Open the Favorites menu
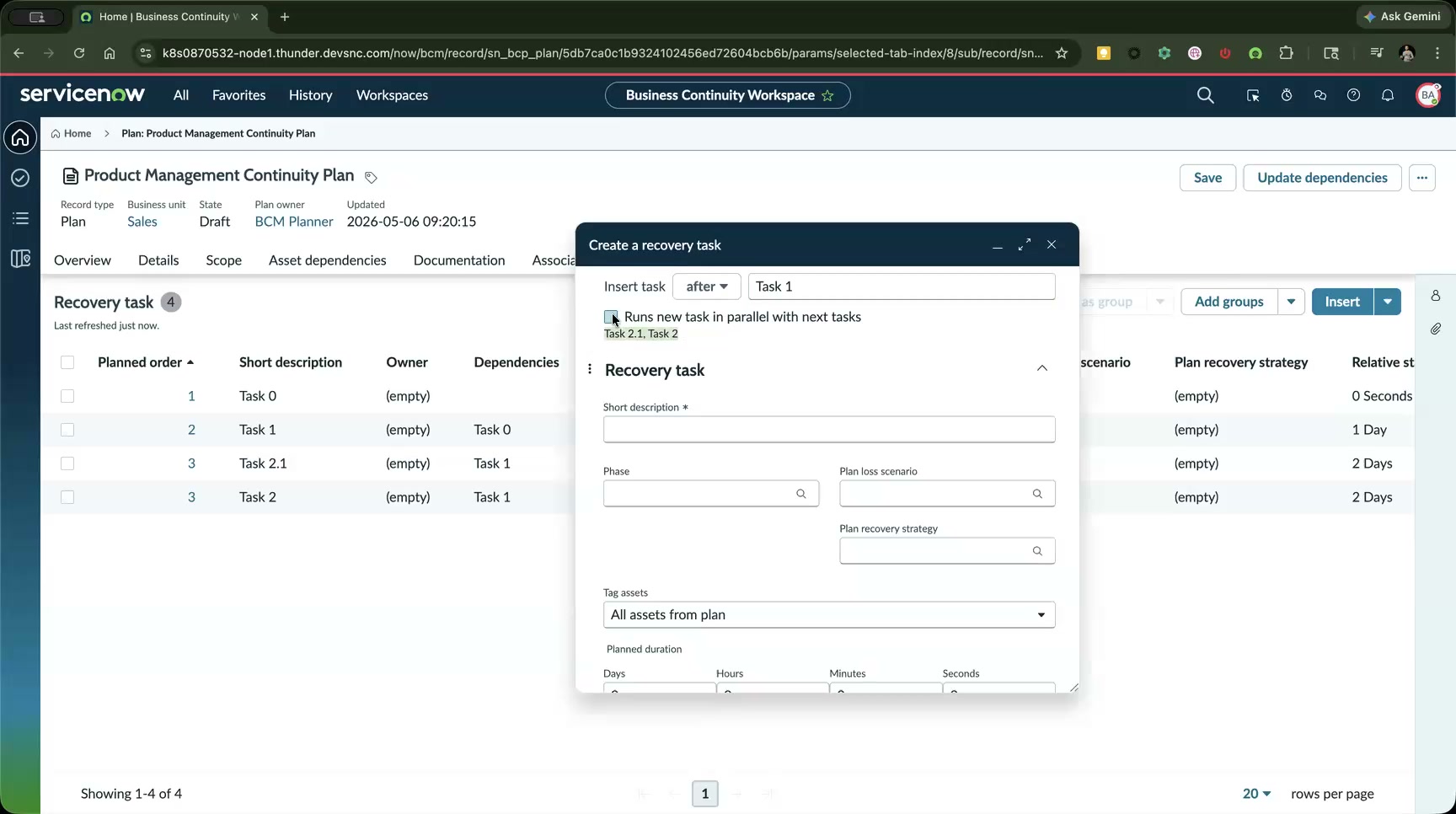 coord(238,95)
